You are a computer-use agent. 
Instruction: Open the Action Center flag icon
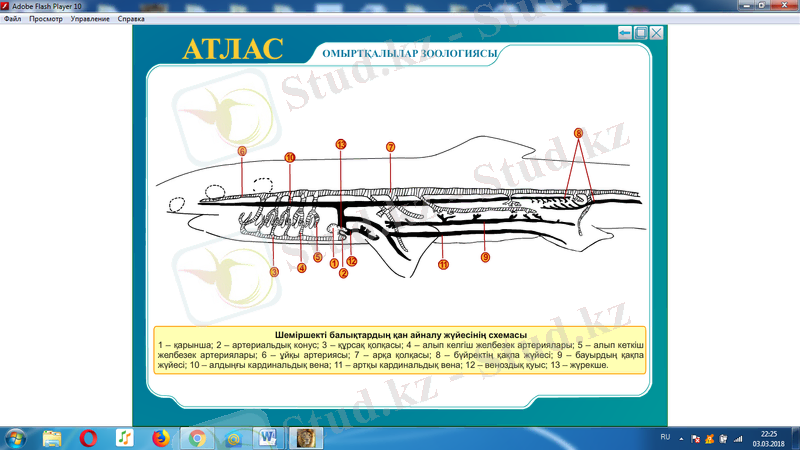tap(695, 438)
